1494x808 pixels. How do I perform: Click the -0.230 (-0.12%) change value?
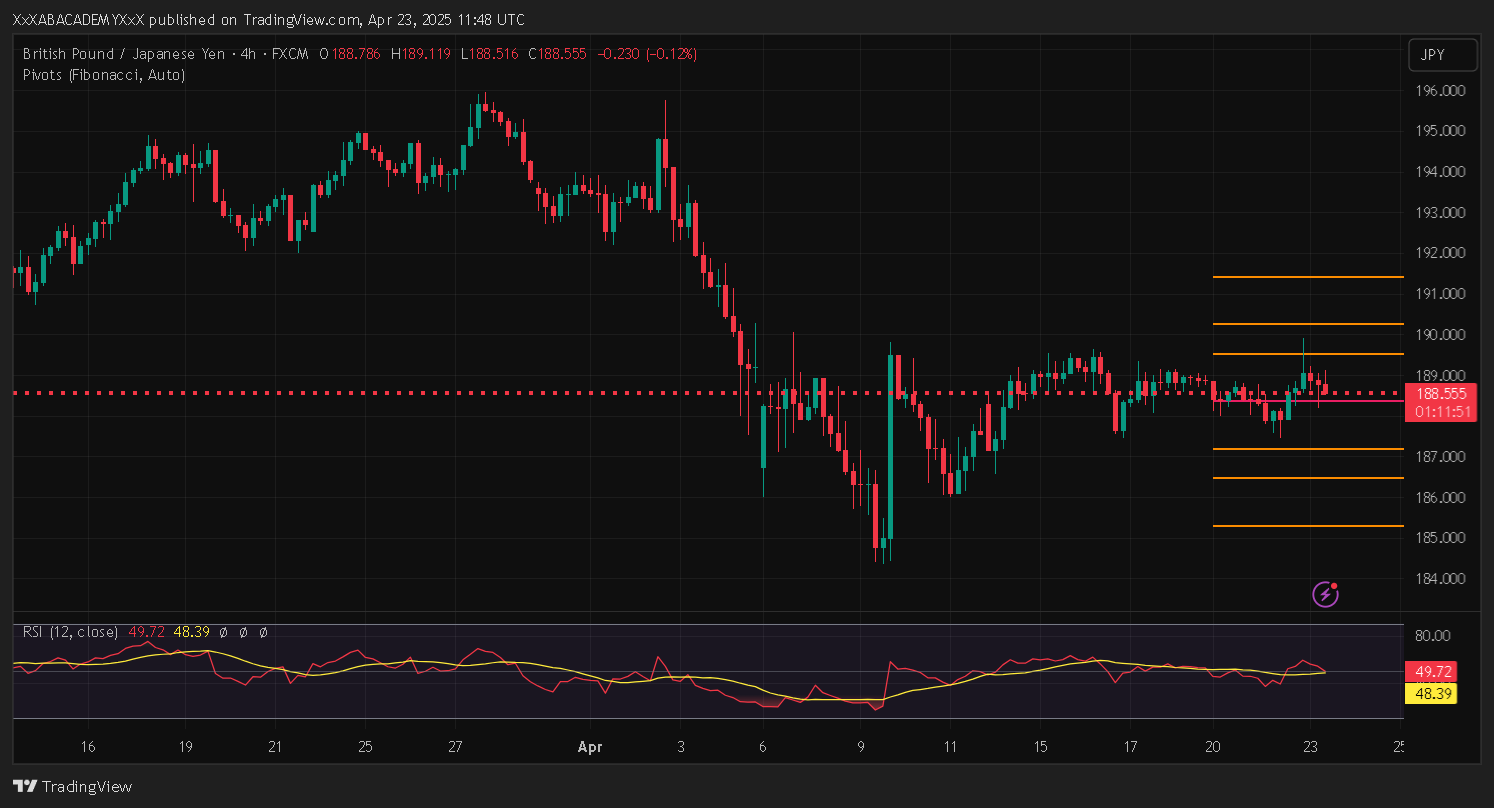[646, 54]
